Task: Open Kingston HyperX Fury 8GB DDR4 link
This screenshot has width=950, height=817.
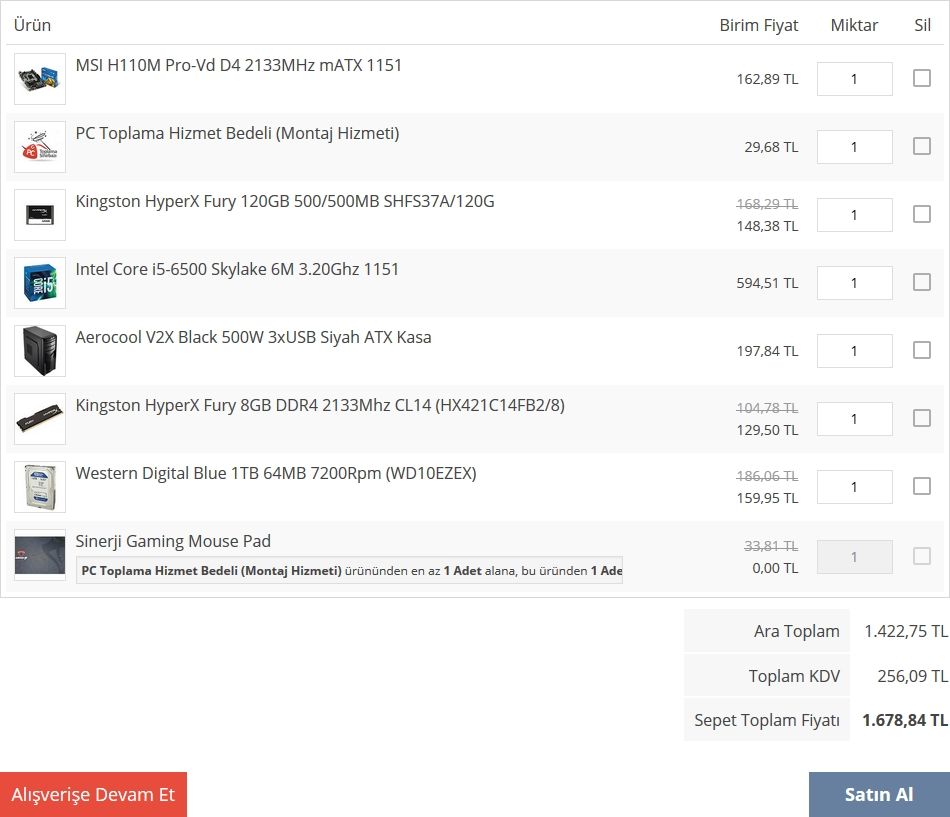Action: (320, 405)
